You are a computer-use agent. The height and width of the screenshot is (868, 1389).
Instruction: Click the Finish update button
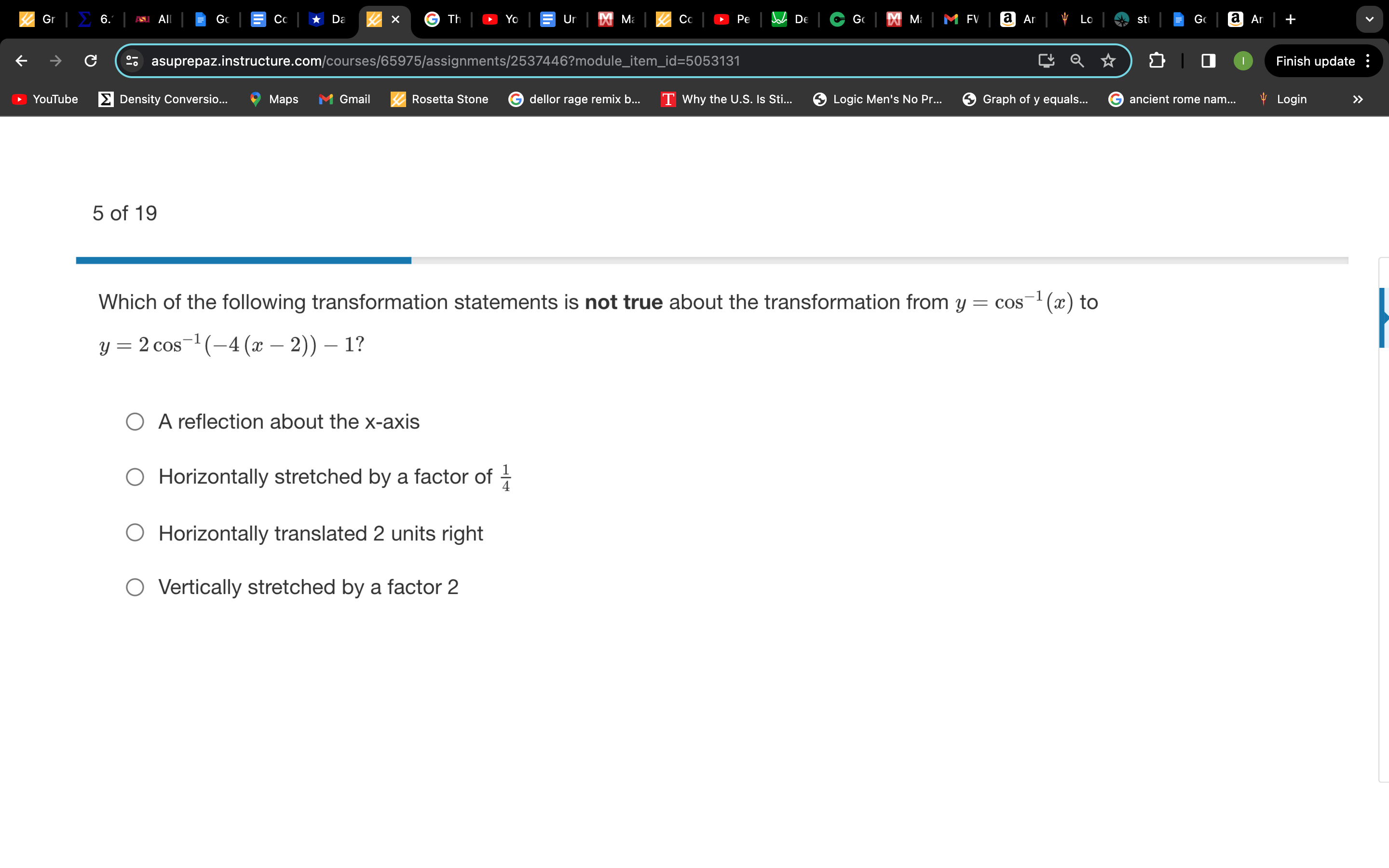point(1315,61)
